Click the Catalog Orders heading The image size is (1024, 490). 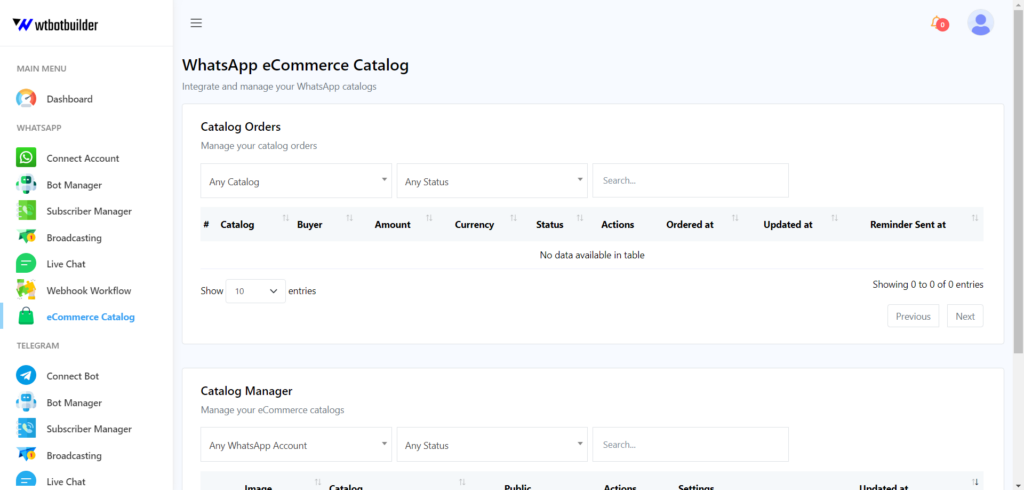240,126
